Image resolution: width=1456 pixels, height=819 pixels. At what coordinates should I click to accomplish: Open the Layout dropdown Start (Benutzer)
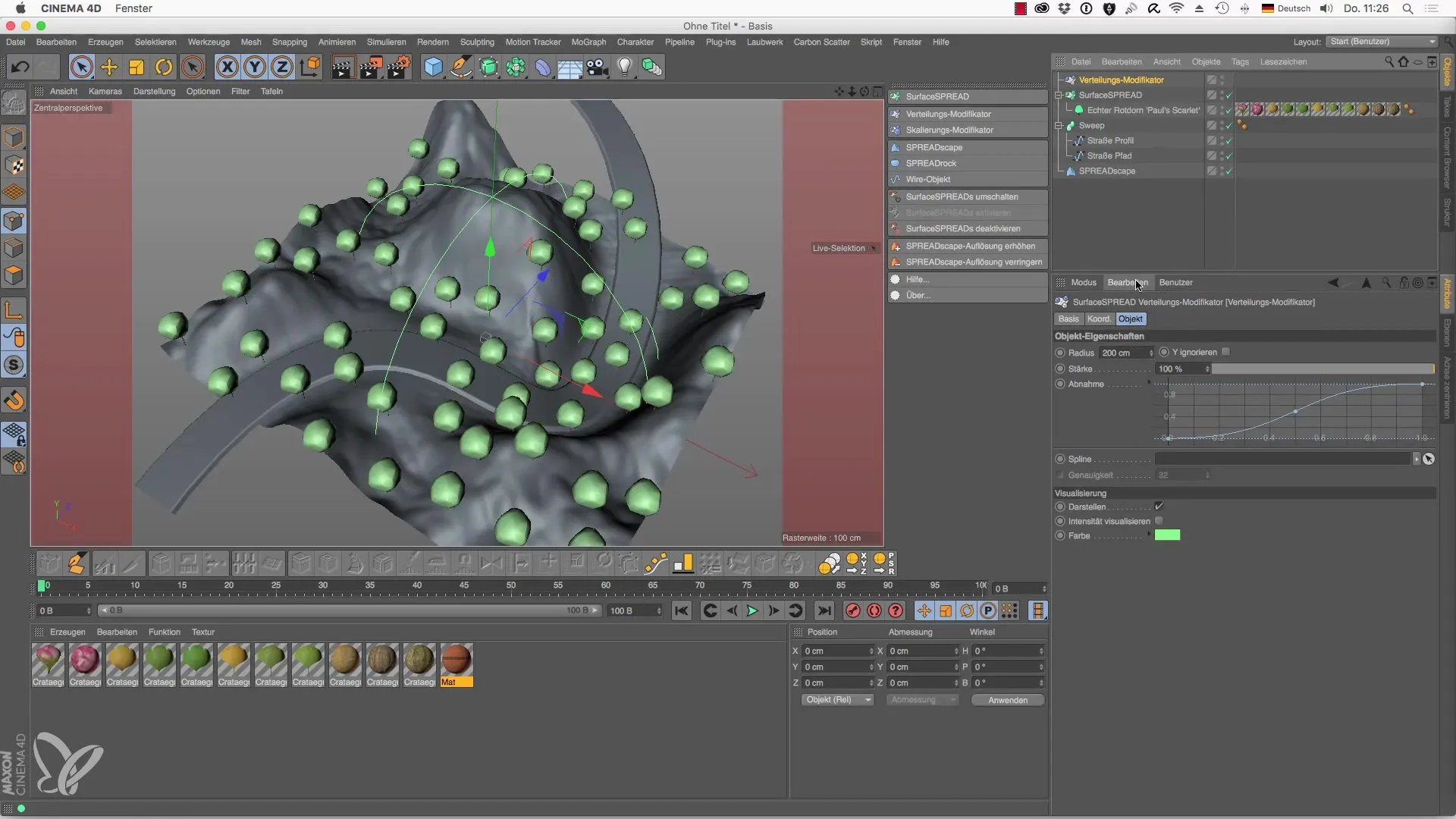[x=1382, y=42]
